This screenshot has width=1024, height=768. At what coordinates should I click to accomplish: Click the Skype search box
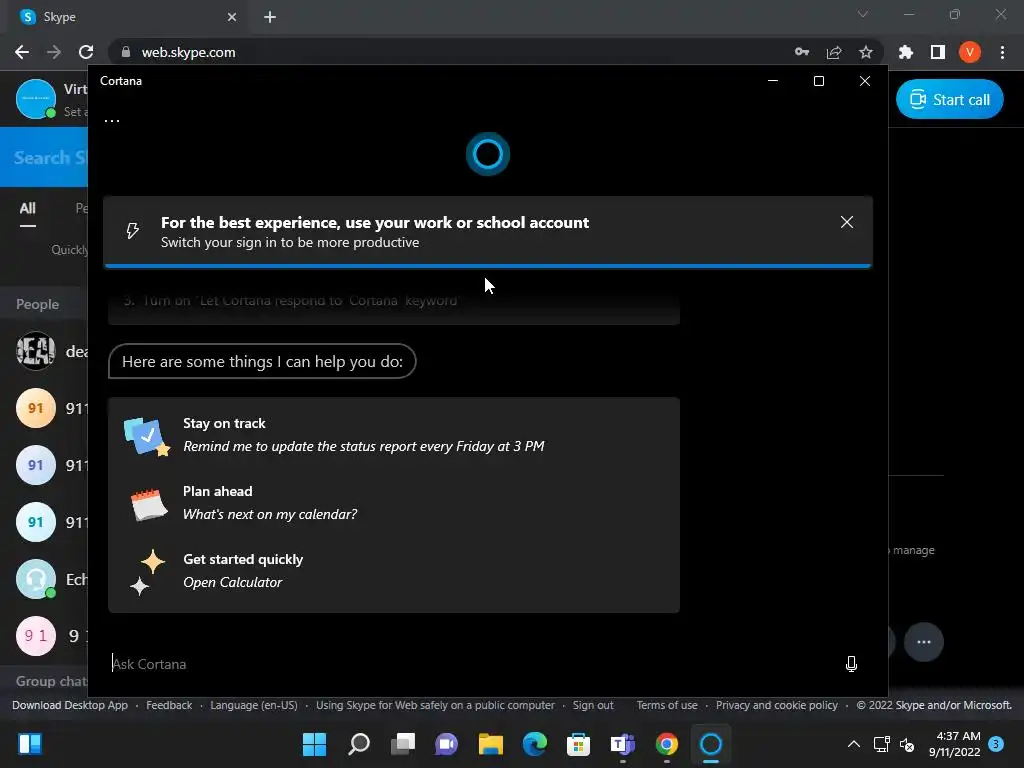coord(44,157)
